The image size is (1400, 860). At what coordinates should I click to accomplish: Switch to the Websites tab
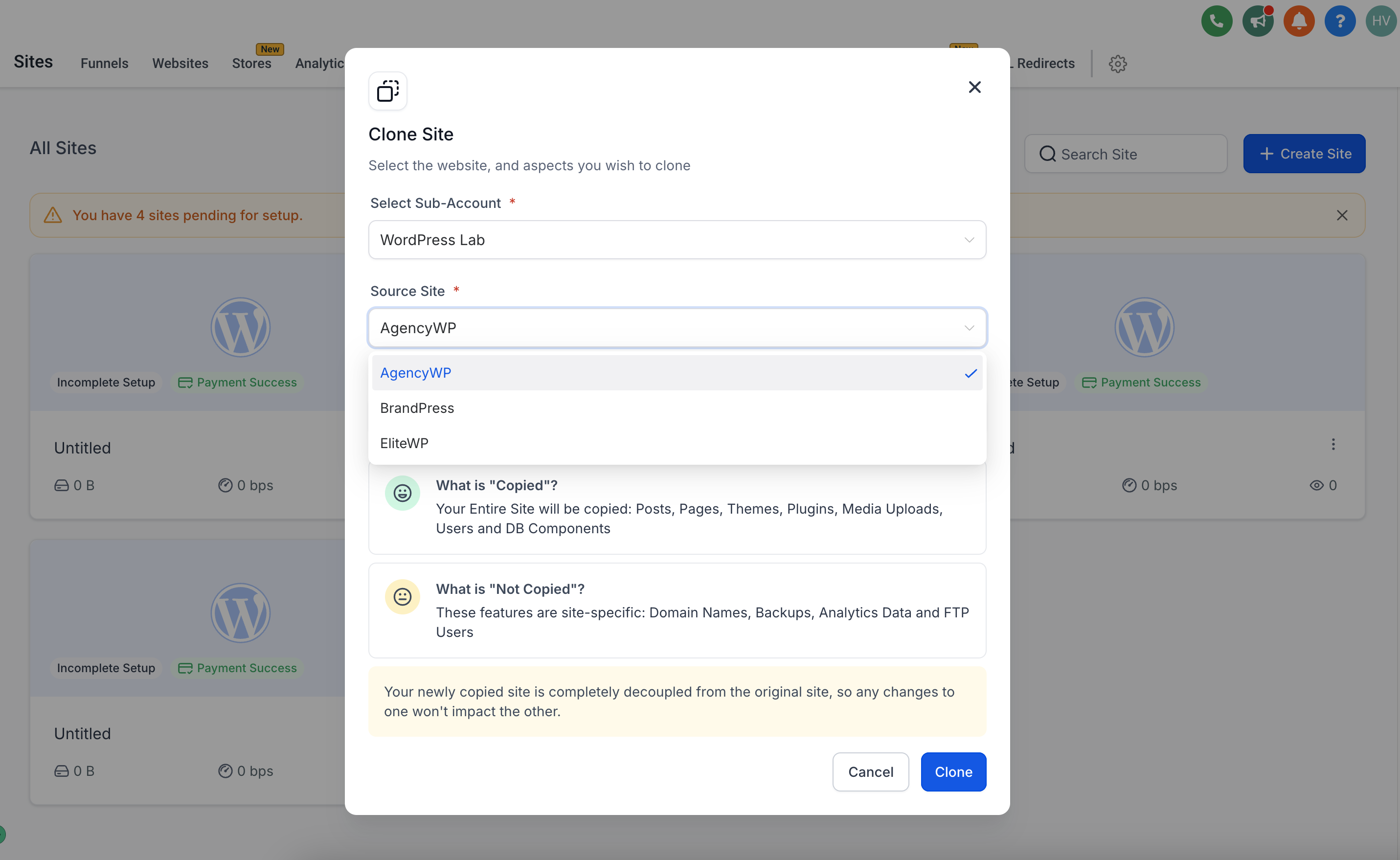coord(180,64)
